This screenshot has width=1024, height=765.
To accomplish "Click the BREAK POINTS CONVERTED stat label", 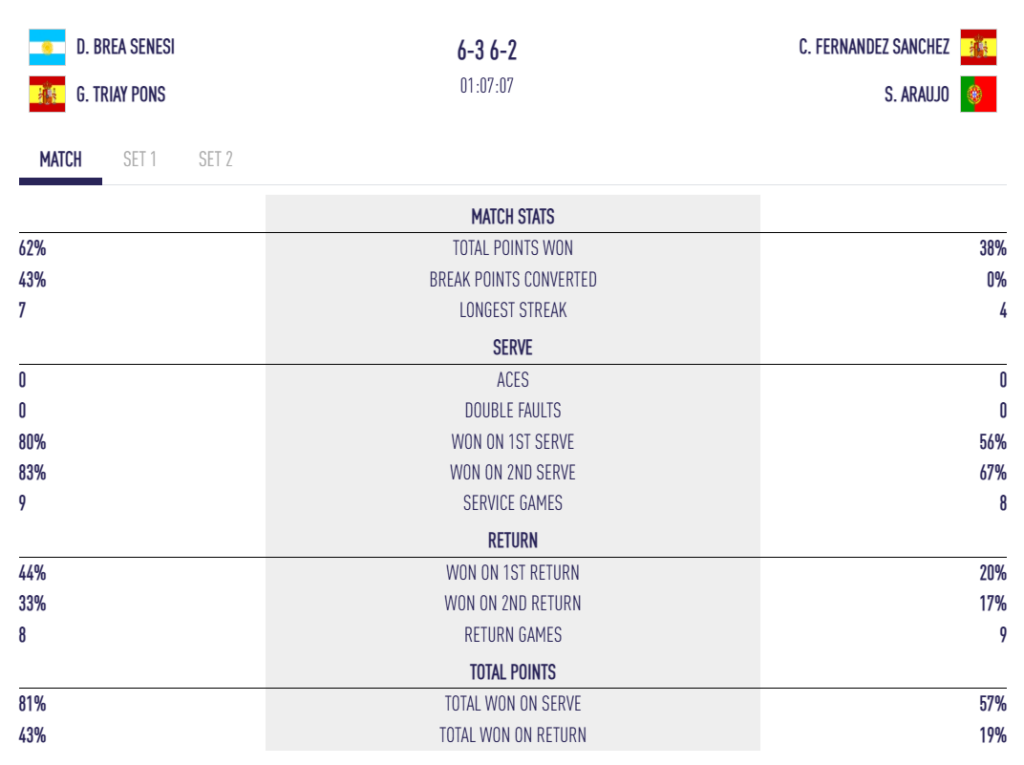I will 513,280.
